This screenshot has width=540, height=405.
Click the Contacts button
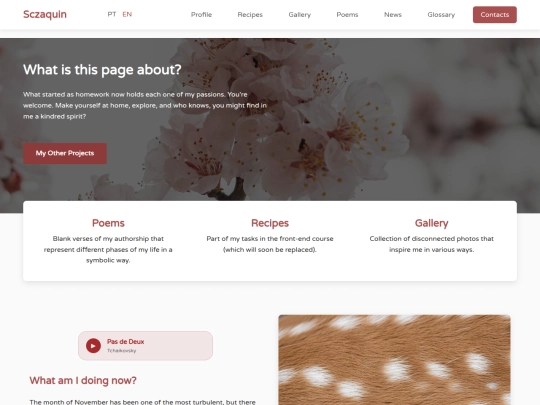click(495, 14)
